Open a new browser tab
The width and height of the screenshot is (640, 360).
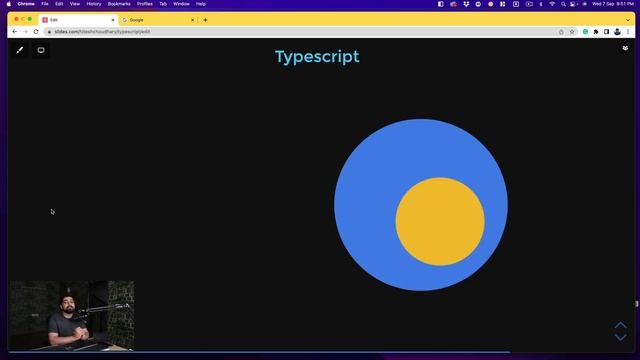coord(205,20)
